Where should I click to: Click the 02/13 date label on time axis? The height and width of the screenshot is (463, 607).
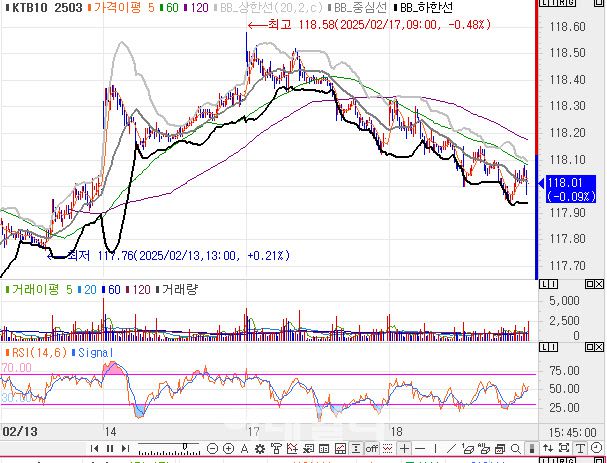(18, 428)
